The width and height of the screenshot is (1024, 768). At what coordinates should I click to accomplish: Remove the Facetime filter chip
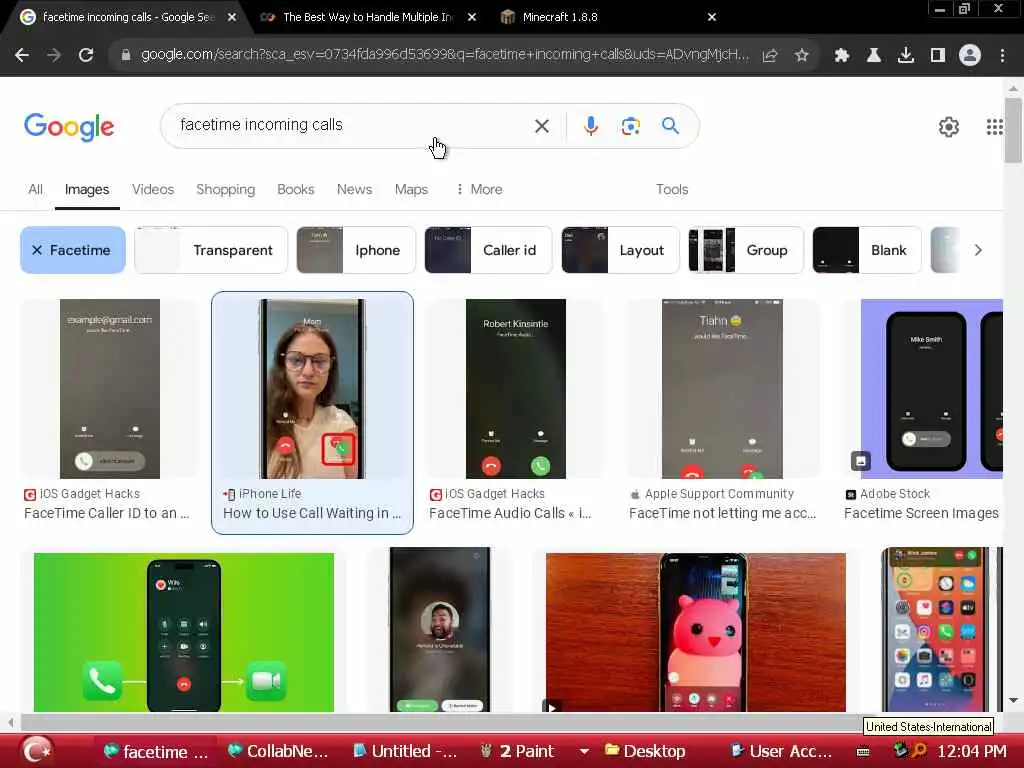tap(72, 250)
